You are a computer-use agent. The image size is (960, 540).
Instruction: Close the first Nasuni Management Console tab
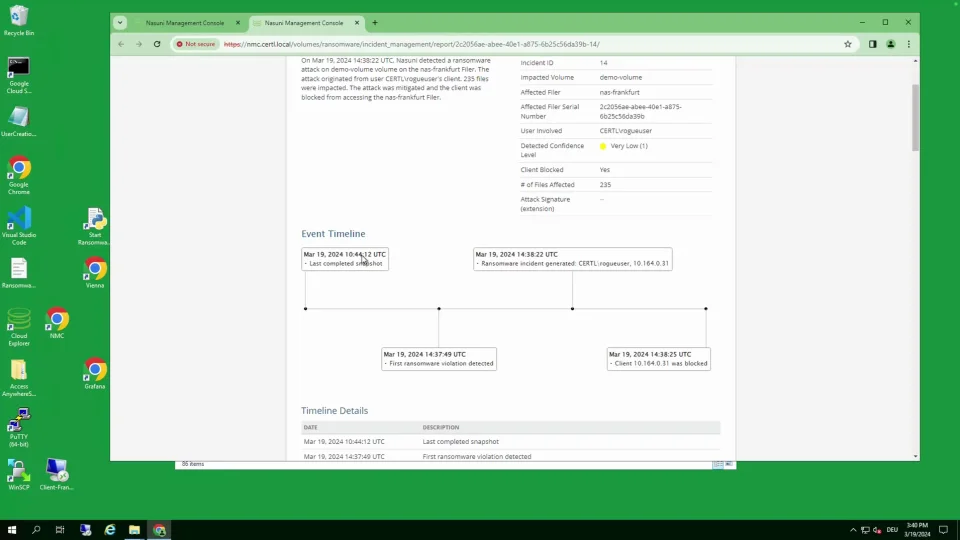pos(238,23)
